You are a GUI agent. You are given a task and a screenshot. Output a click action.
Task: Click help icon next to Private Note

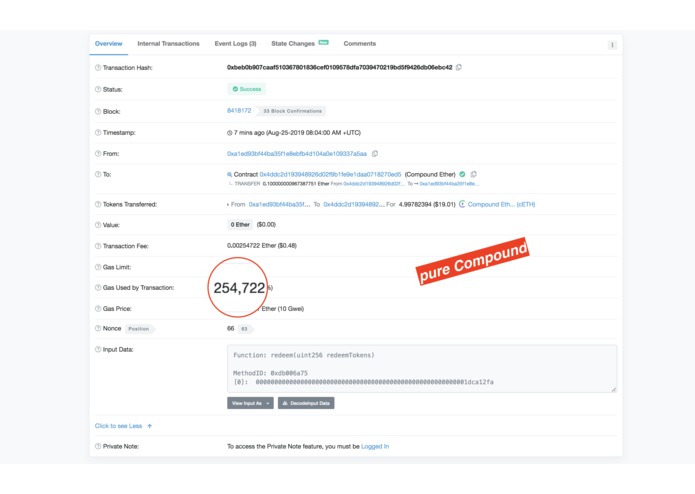click(98, 447)
